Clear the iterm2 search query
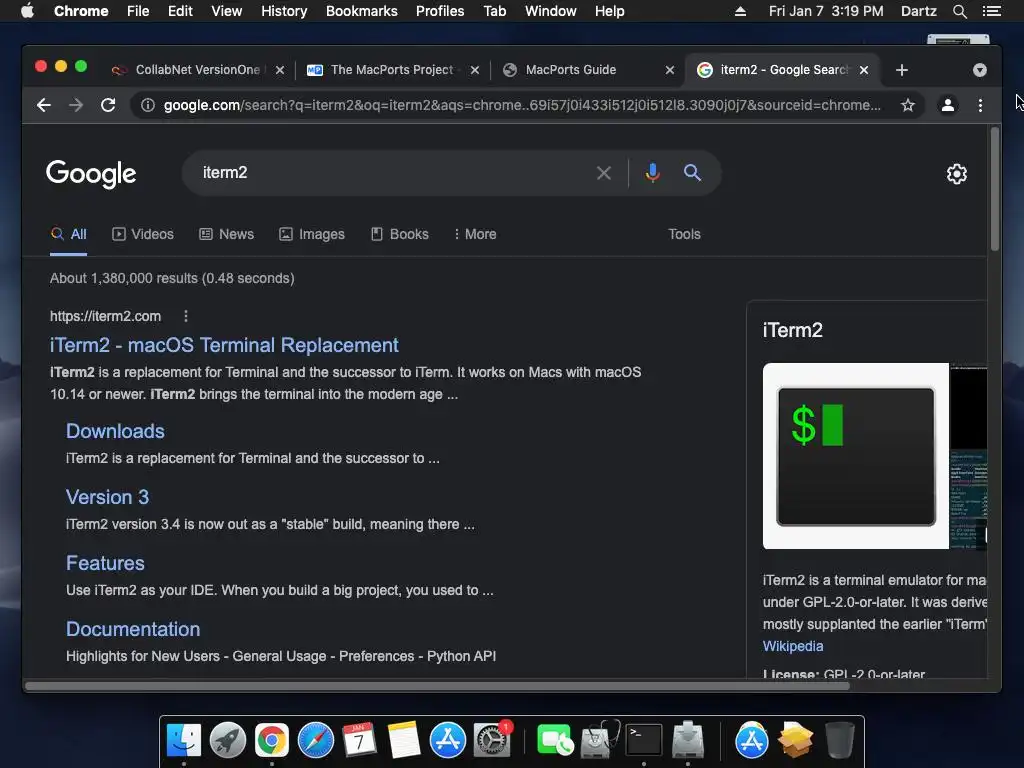This screenshot has width=1024, height=768. pyautogui.click(x=604, y=173)
